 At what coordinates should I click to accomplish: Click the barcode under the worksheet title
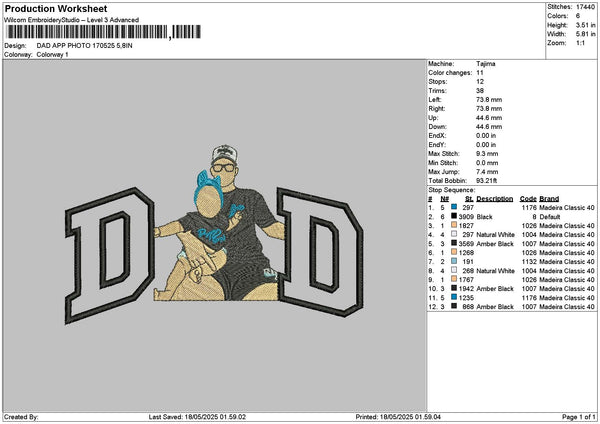click(103, 32)
